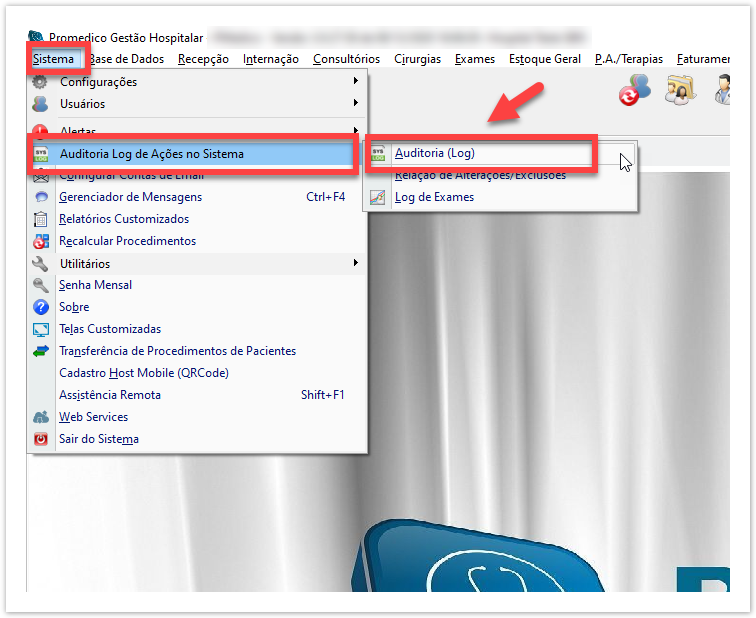This screenshot has width=756, height=618.
Task: Select Recalcular Procedimentos menu entry
Action: point(127,241)
